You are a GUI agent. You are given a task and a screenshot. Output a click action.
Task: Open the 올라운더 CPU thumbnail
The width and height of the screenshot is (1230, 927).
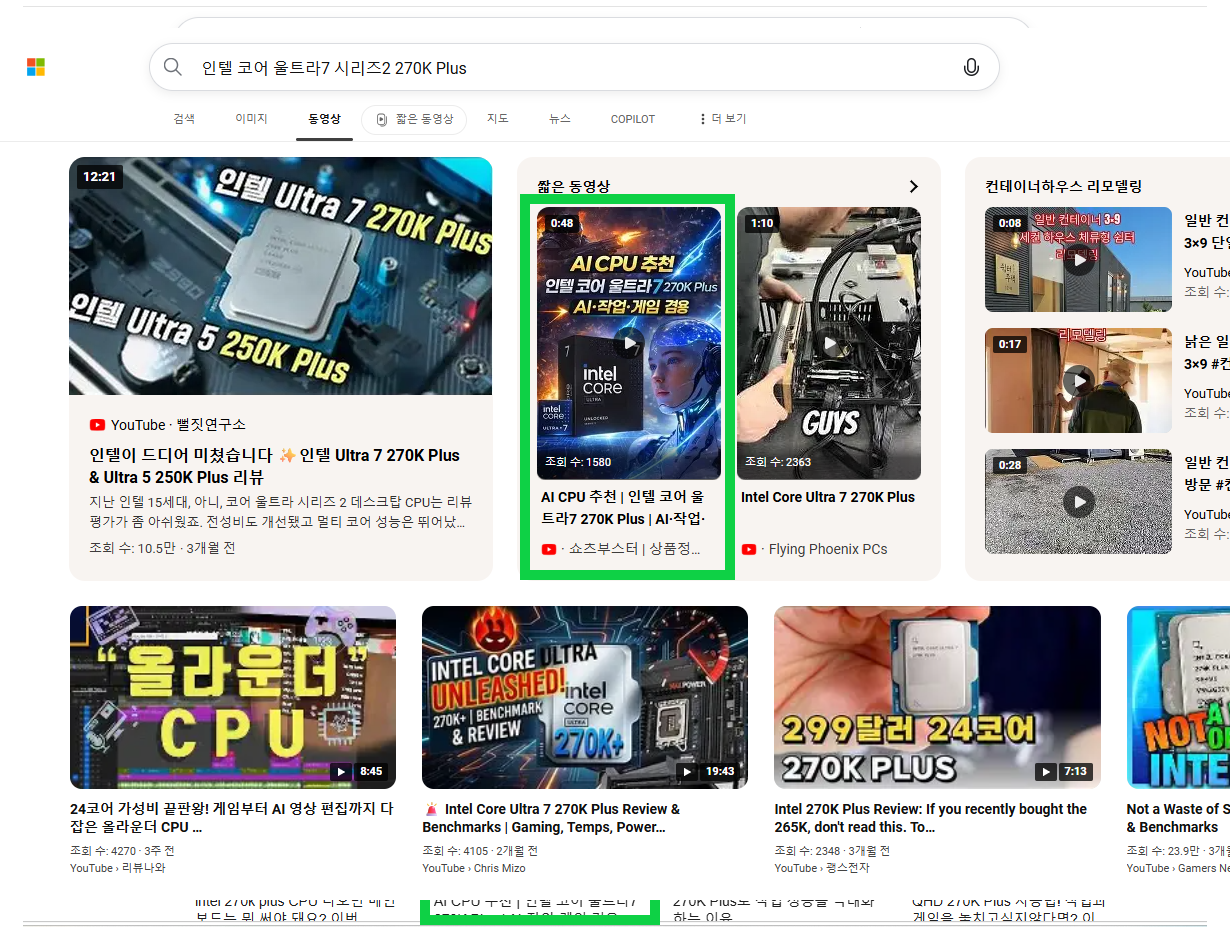233,697
